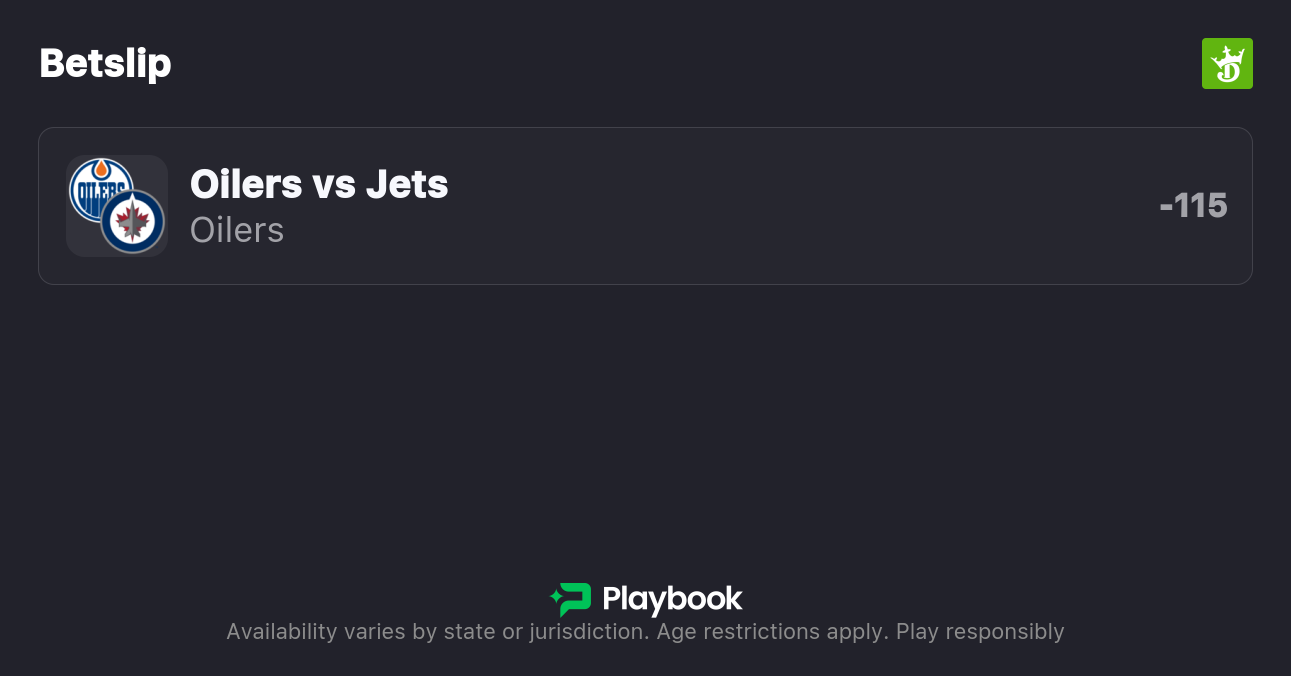Click the Age restrictions apply text
This screenshot has height=676, width=1291.
[771, 632]
